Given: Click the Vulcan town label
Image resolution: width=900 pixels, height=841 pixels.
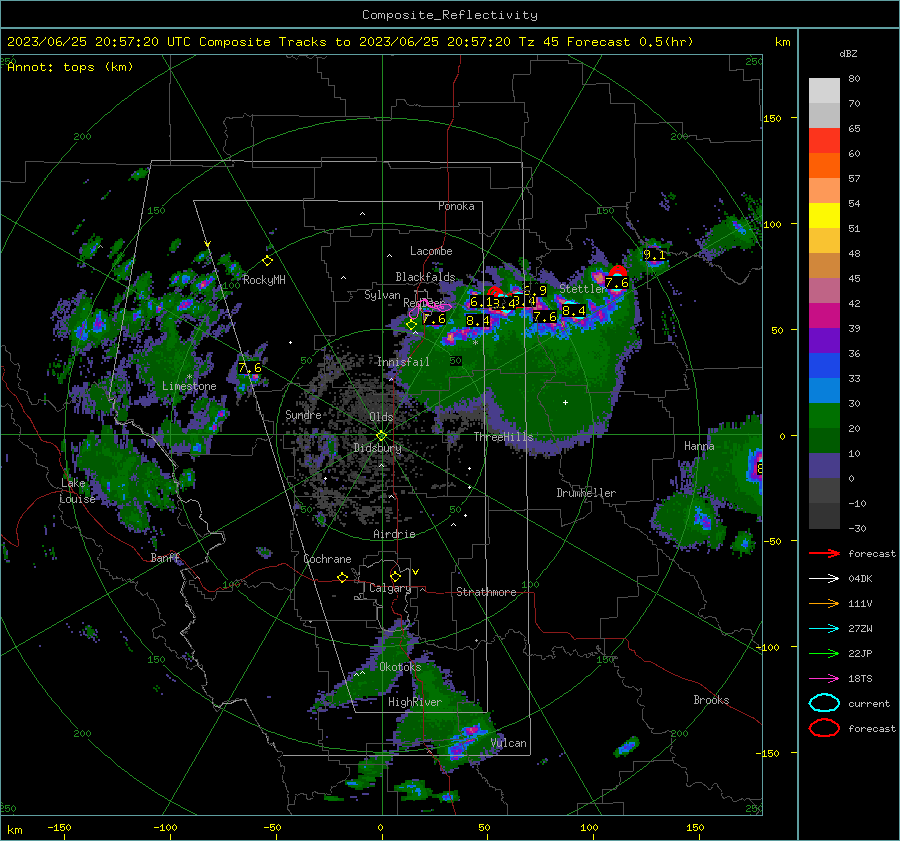Looking at the screenshot, I should pyautogui.click(x=509, y=743).
